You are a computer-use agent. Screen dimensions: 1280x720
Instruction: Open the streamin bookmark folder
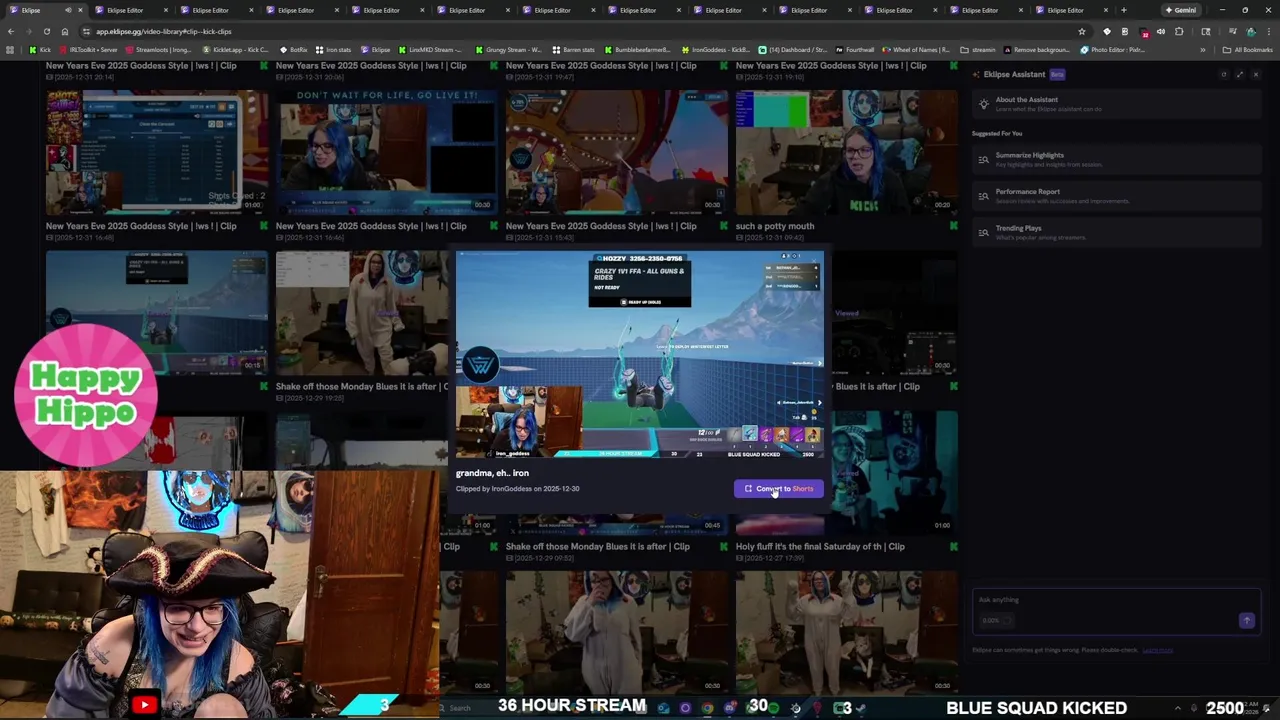[x=977, y=49]
